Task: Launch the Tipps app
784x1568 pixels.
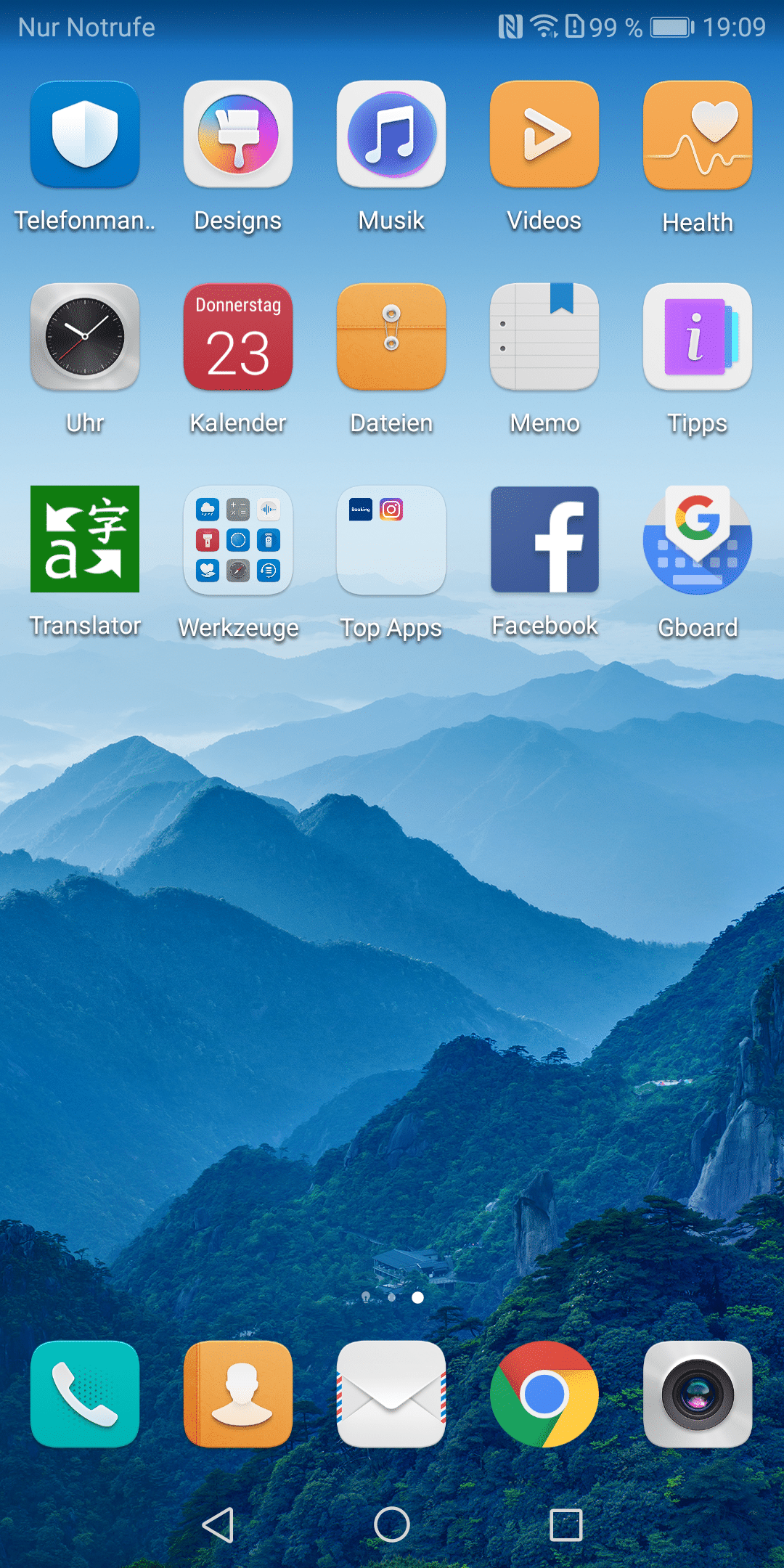Action: pos(698,338)
